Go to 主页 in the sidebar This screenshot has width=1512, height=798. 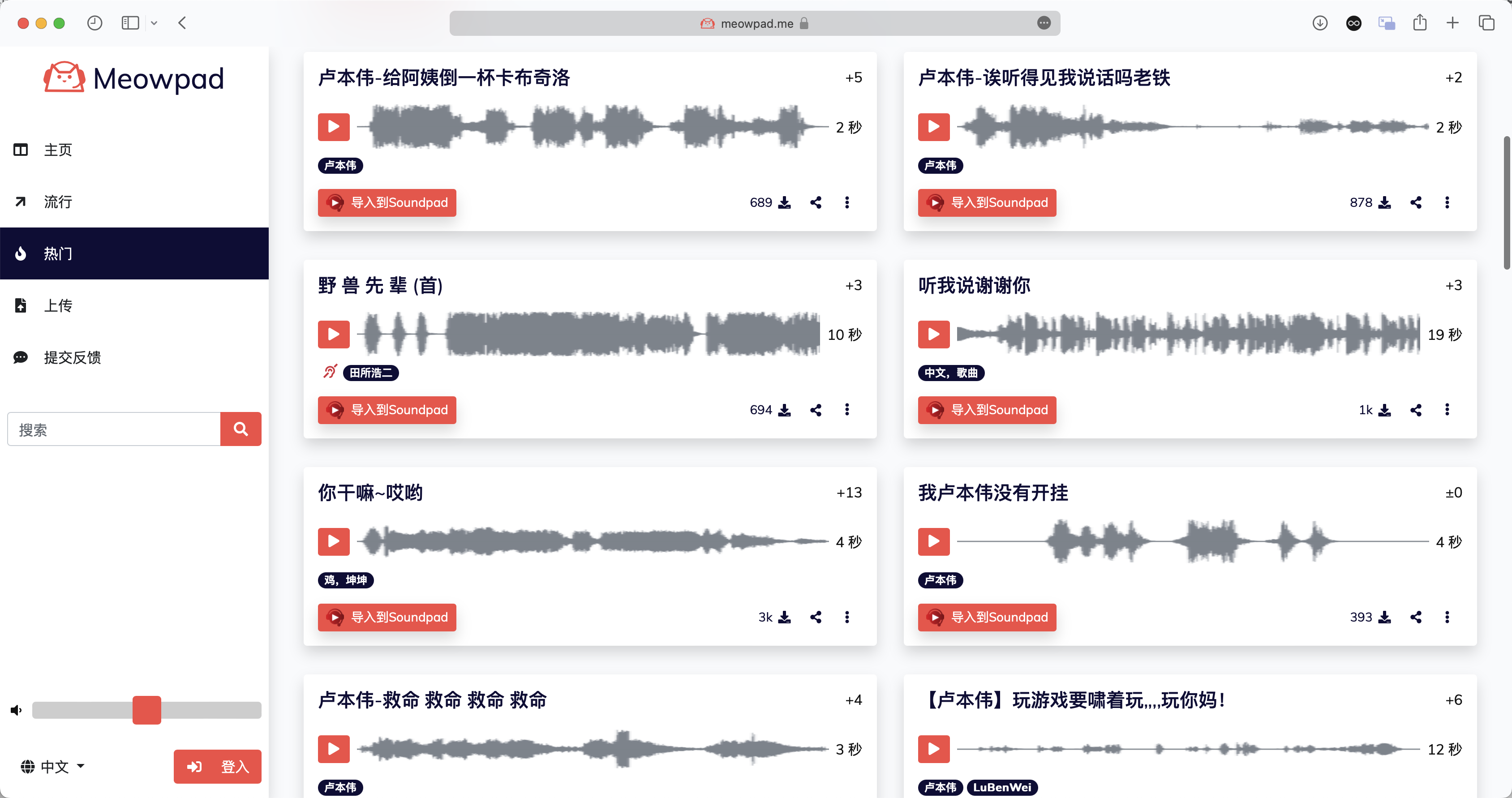coord(134,150)
